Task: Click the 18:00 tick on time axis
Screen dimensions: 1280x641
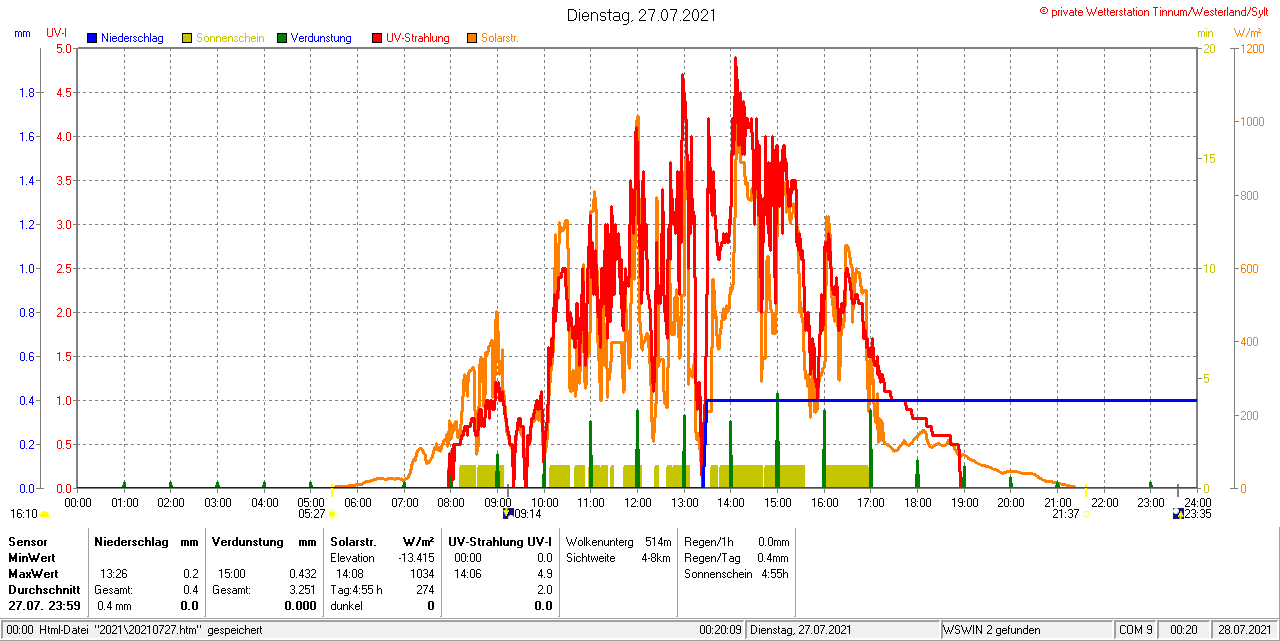Action: [x=917, y=502]
